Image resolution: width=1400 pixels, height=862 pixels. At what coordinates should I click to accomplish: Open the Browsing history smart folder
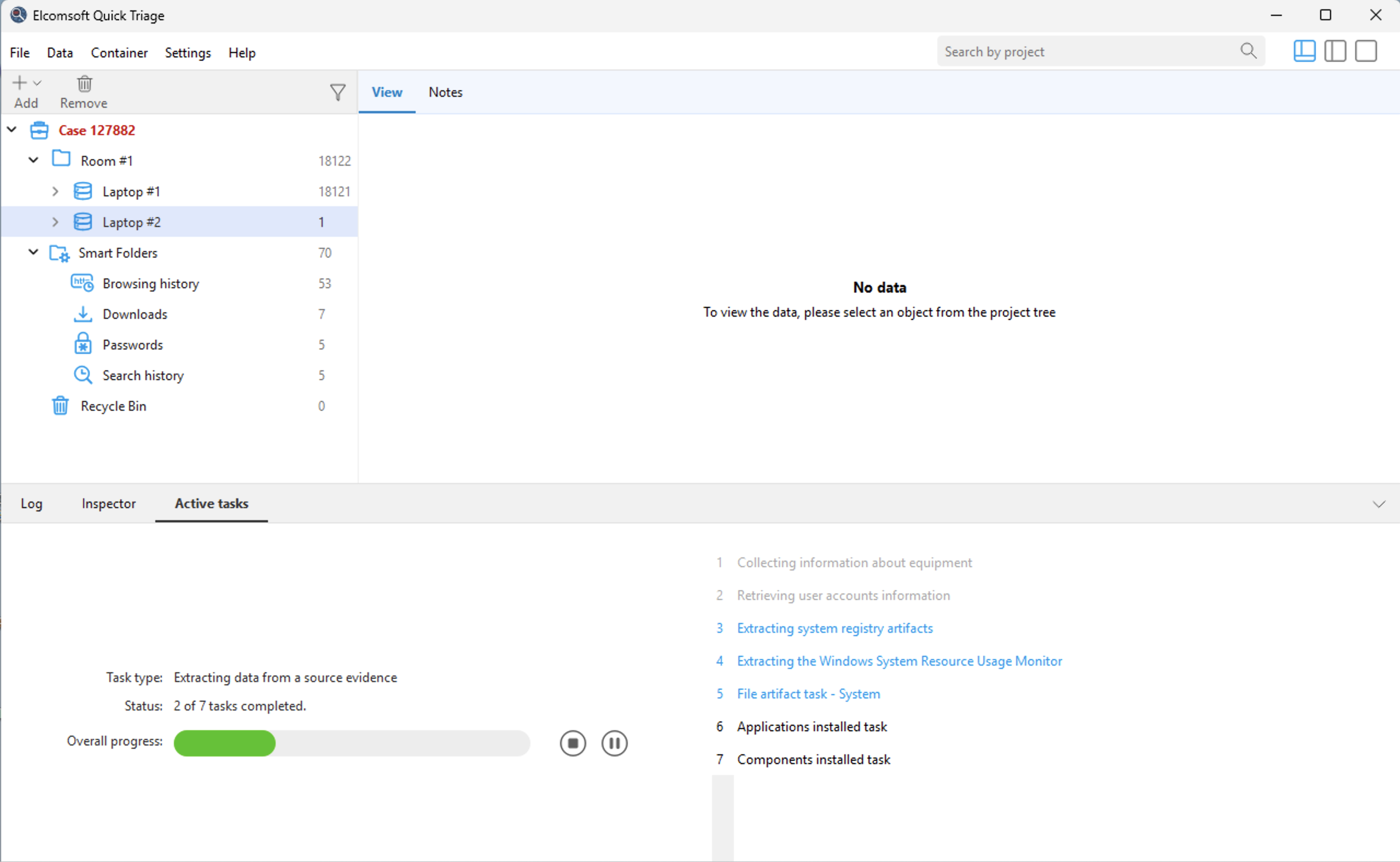pyautogui.click(x=150, y=283)
